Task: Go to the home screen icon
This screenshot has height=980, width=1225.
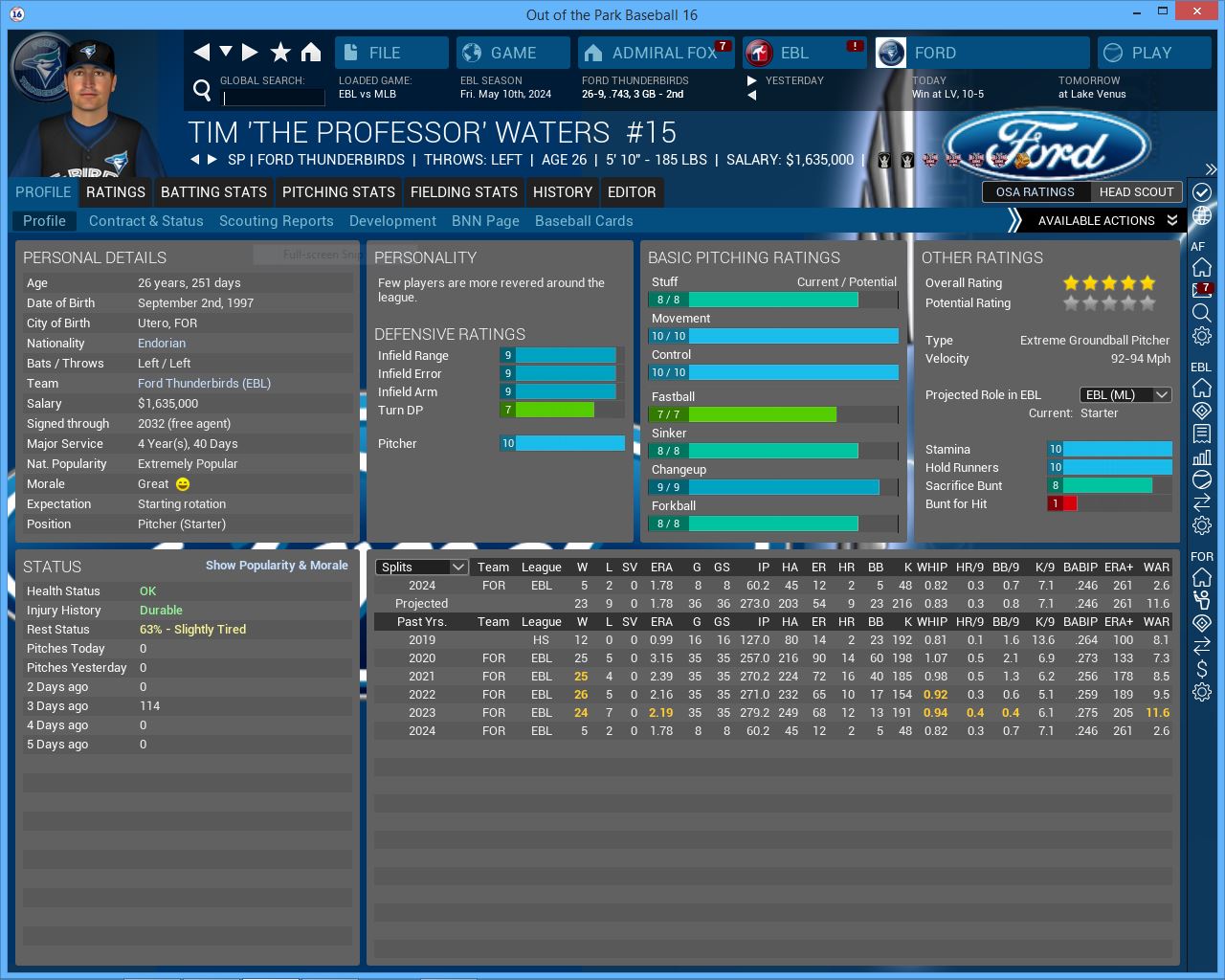Action: tap(311, 53)
